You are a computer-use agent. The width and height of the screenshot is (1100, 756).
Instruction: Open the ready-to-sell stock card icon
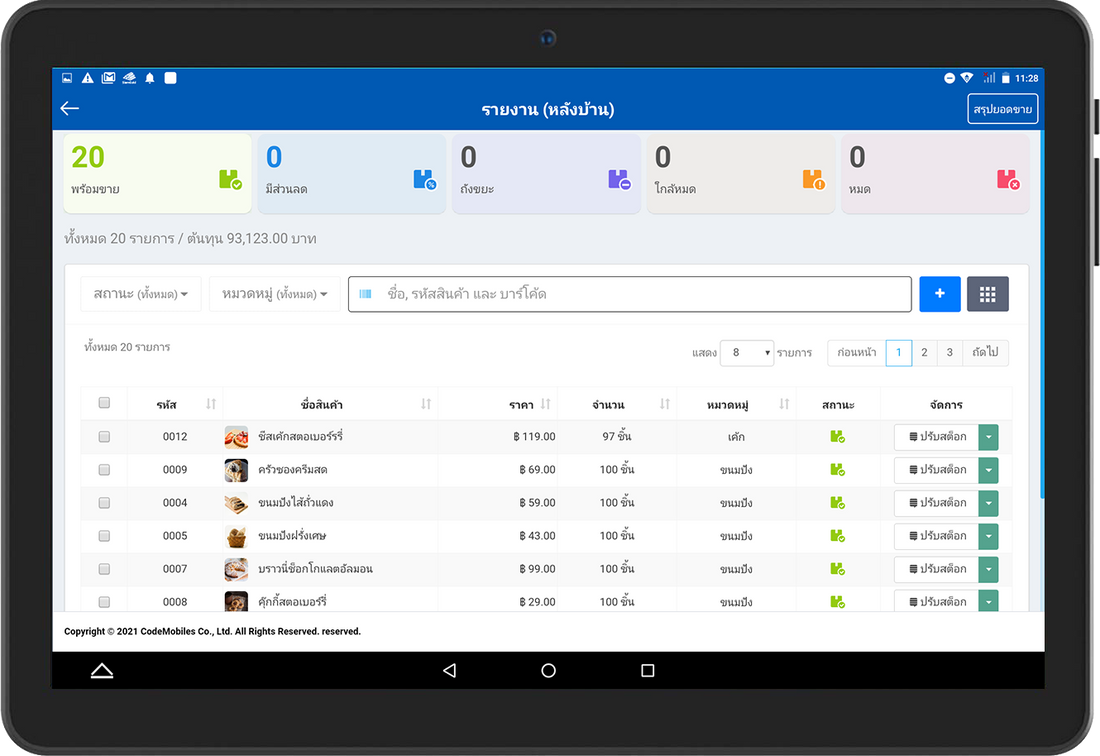click(x=230, y=180)
